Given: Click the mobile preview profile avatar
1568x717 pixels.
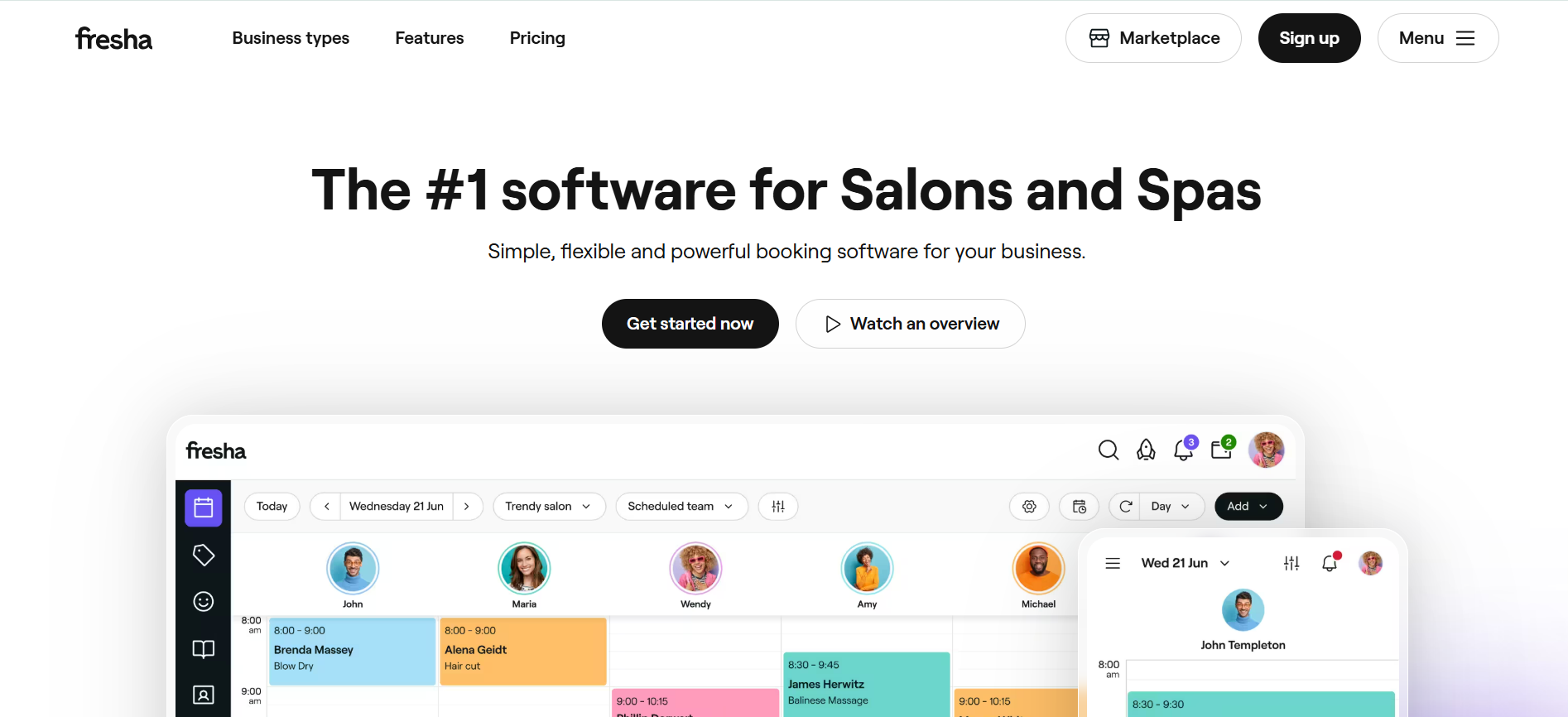Looking at the screenshot, I should pos(1371,563).
